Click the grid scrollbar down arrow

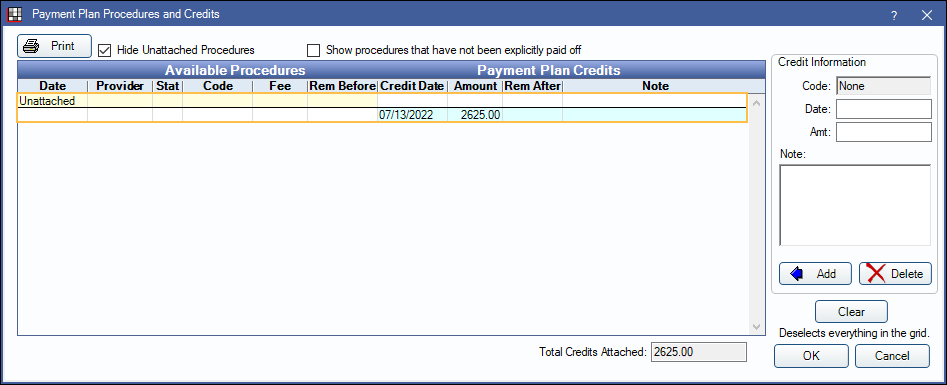(757, 326)
